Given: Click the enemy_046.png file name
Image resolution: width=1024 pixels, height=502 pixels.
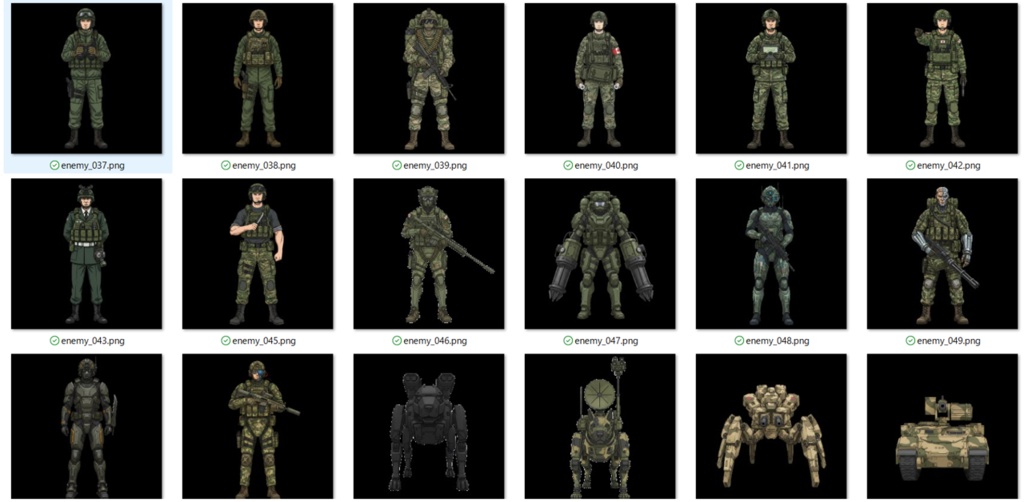Looking at the screenshot, I should click(435, 341).
